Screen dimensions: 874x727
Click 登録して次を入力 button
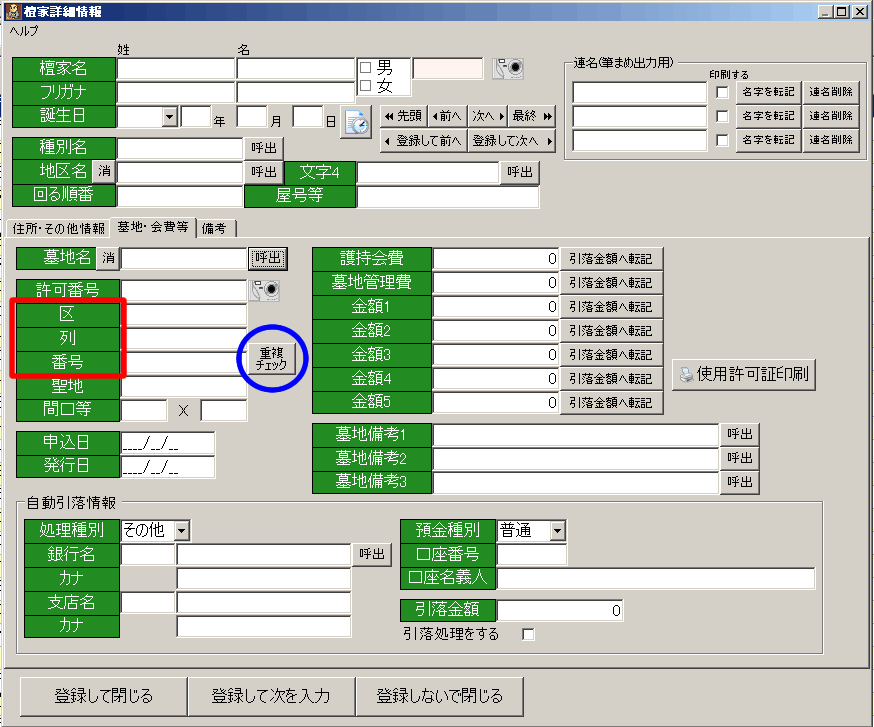(271, 696)
